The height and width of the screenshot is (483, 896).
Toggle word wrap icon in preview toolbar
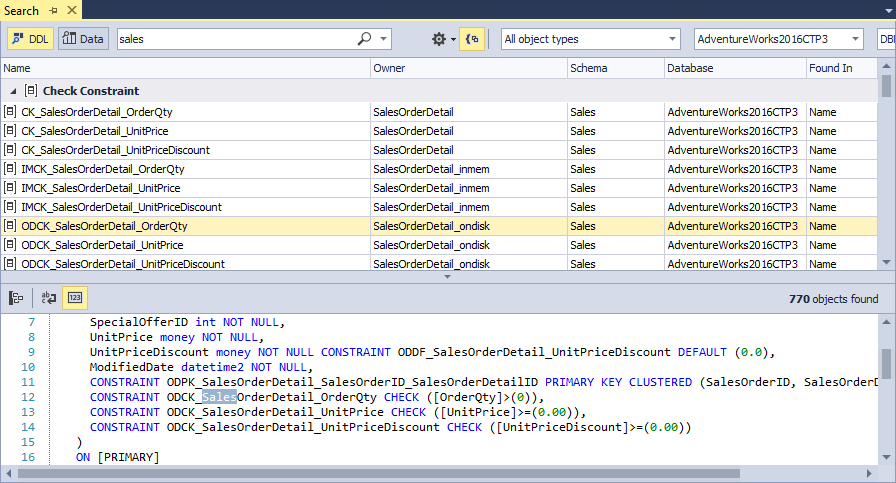click(x=49, y=298)
